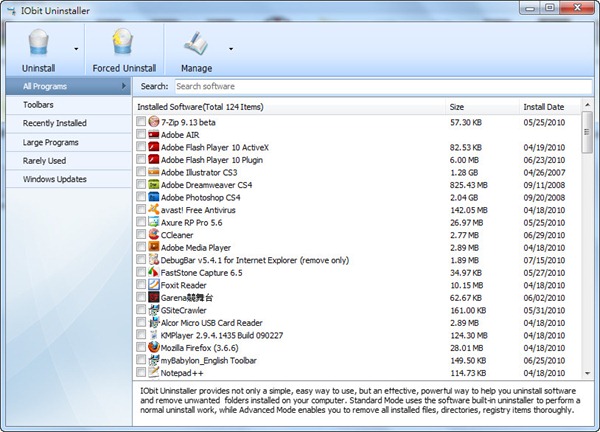The image size is (600, 432).
Task: Click the program list vertical scrollbar
Action: [588, 240]
